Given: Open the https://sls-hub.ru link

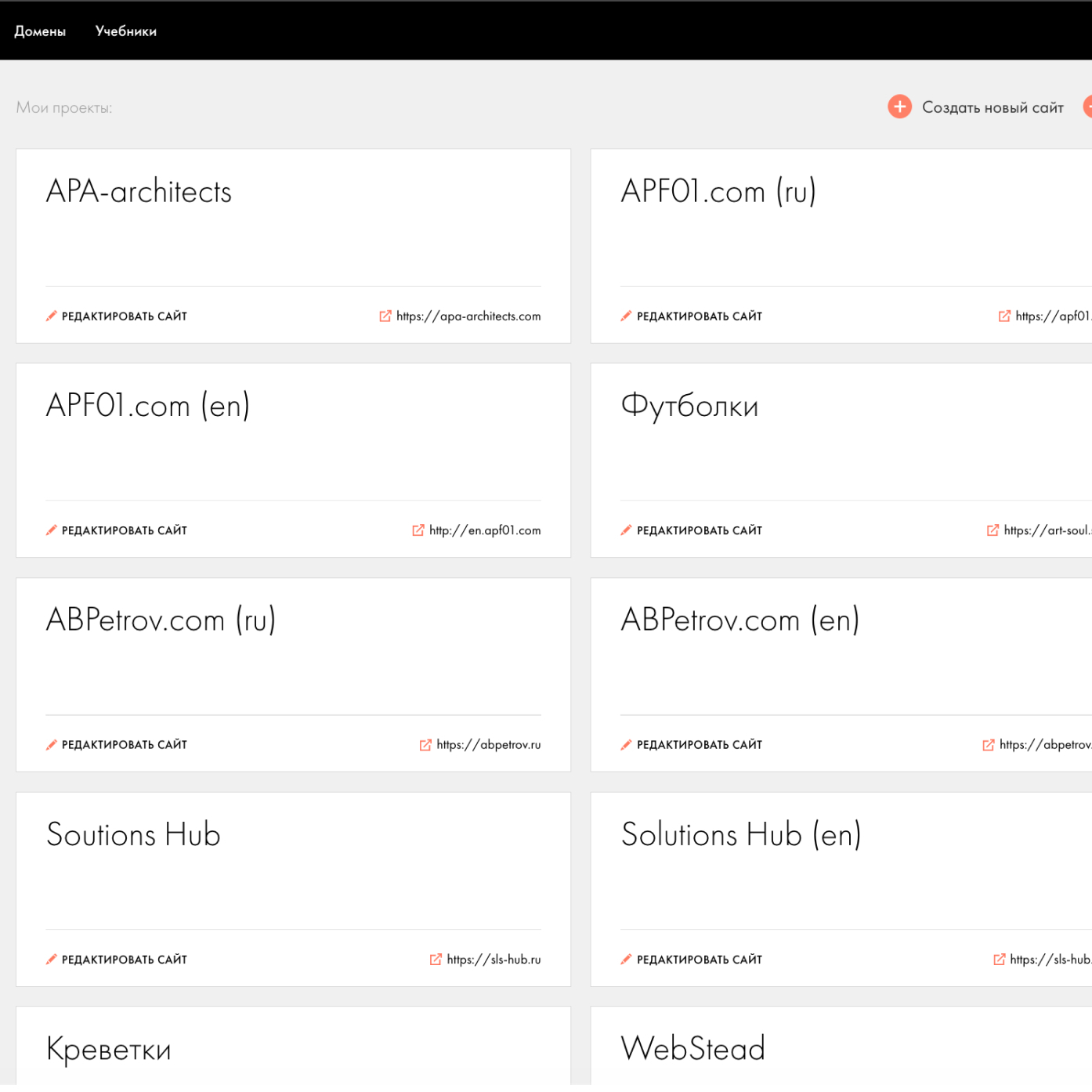Looking at the screenshot, I should click(494, 960).
